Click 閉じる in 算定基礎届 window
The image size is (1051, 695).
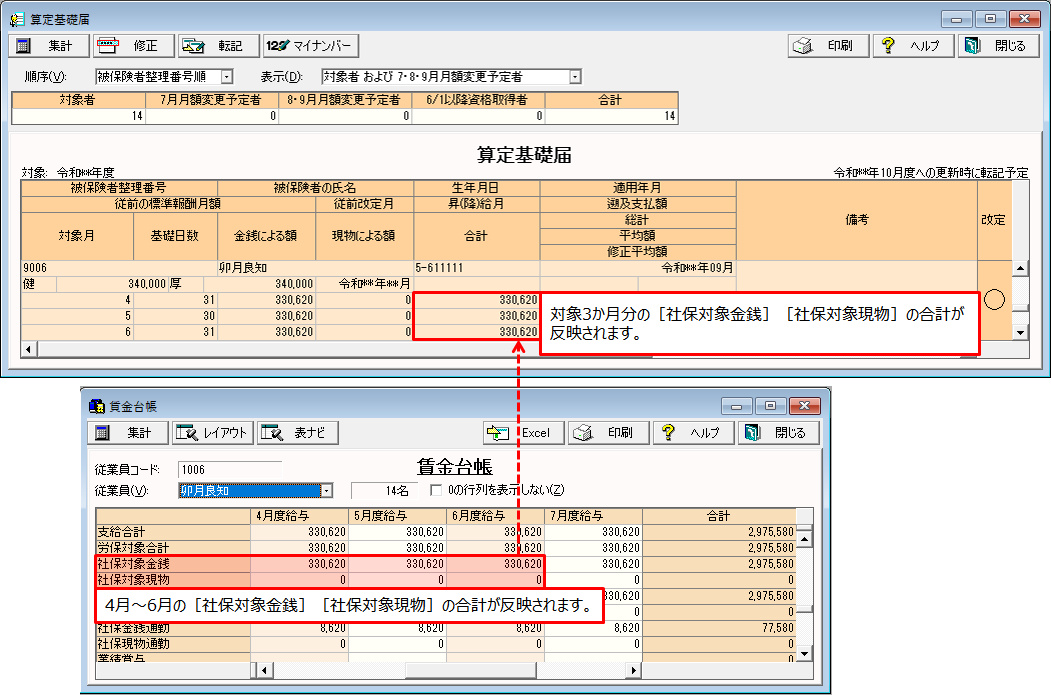[x=999, y=46]
